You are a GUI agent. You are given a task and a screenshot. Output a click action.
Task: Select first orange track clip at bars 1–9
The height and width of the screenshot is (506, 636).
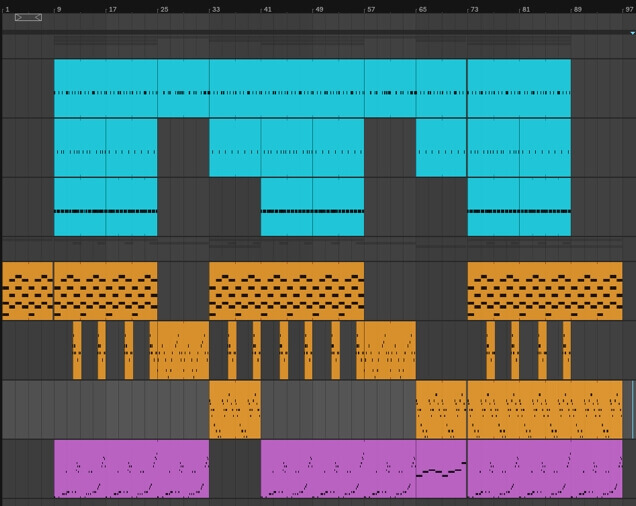click(28, 291)
